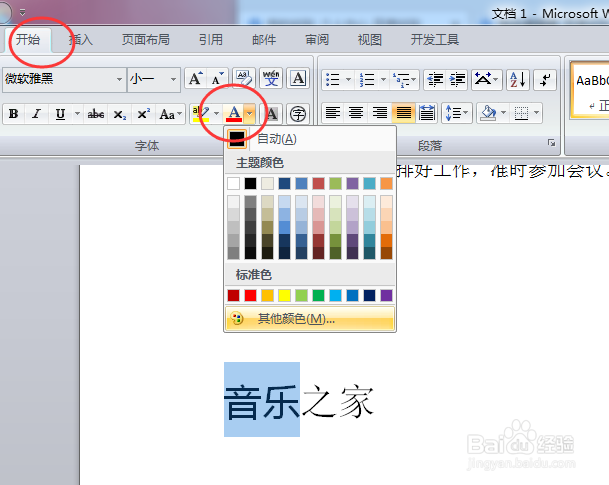Open line spacing options
This screenshot has width=609, height=485.
456,113
